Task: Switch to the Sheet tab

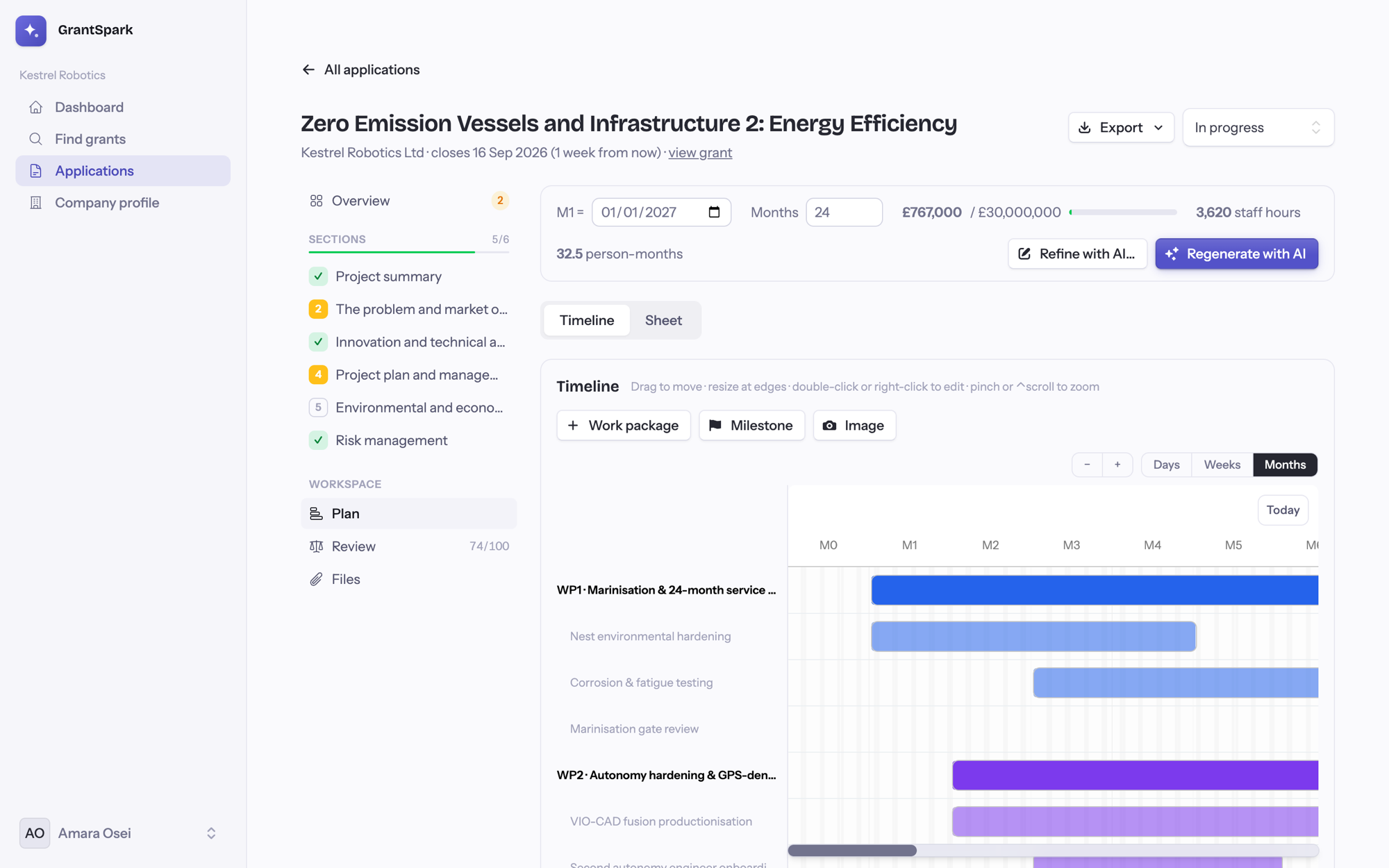Action: [x=663, y=320]
